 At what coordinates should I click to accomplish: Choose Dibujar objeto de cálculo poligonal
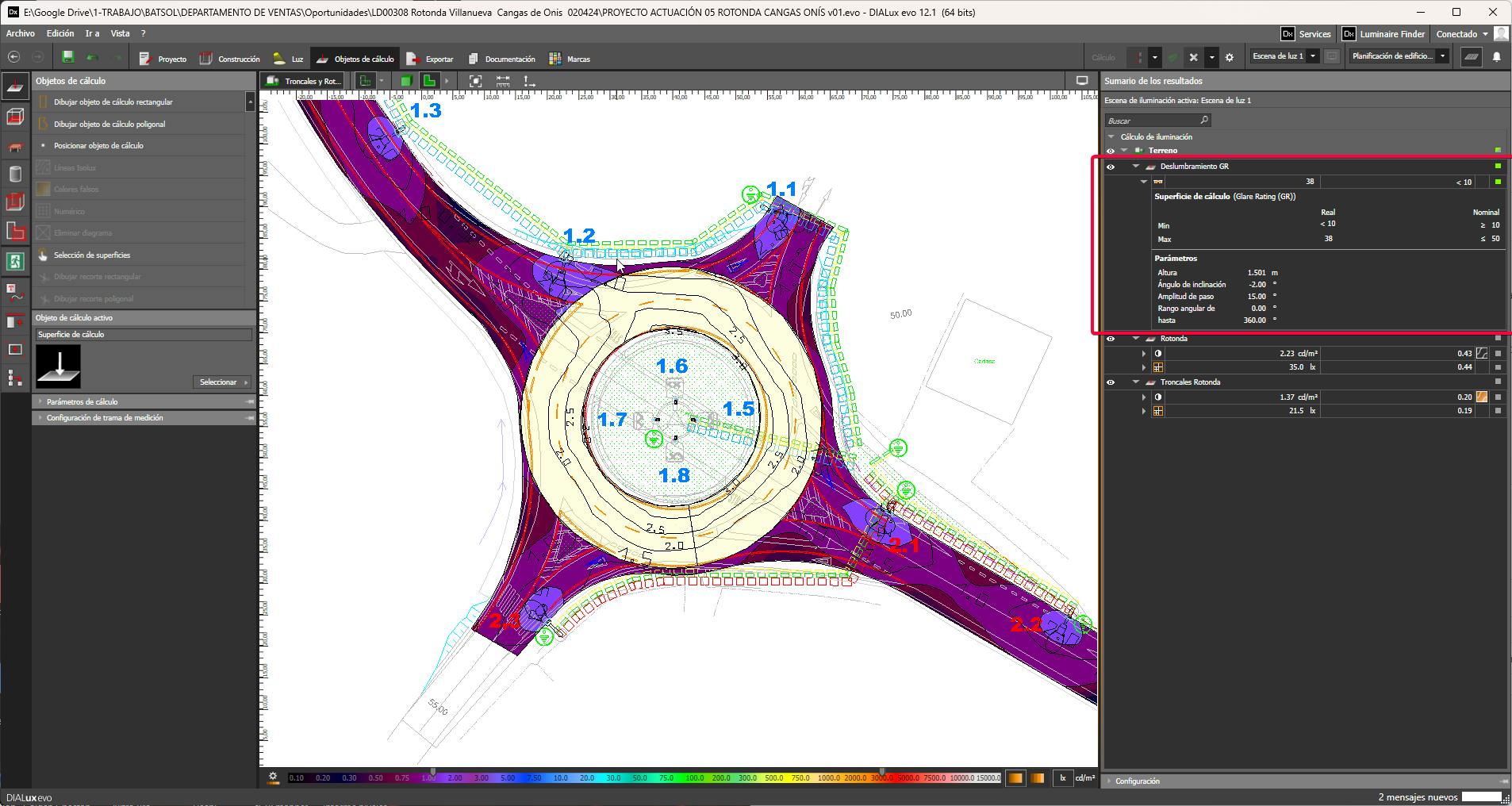point(109,124)
